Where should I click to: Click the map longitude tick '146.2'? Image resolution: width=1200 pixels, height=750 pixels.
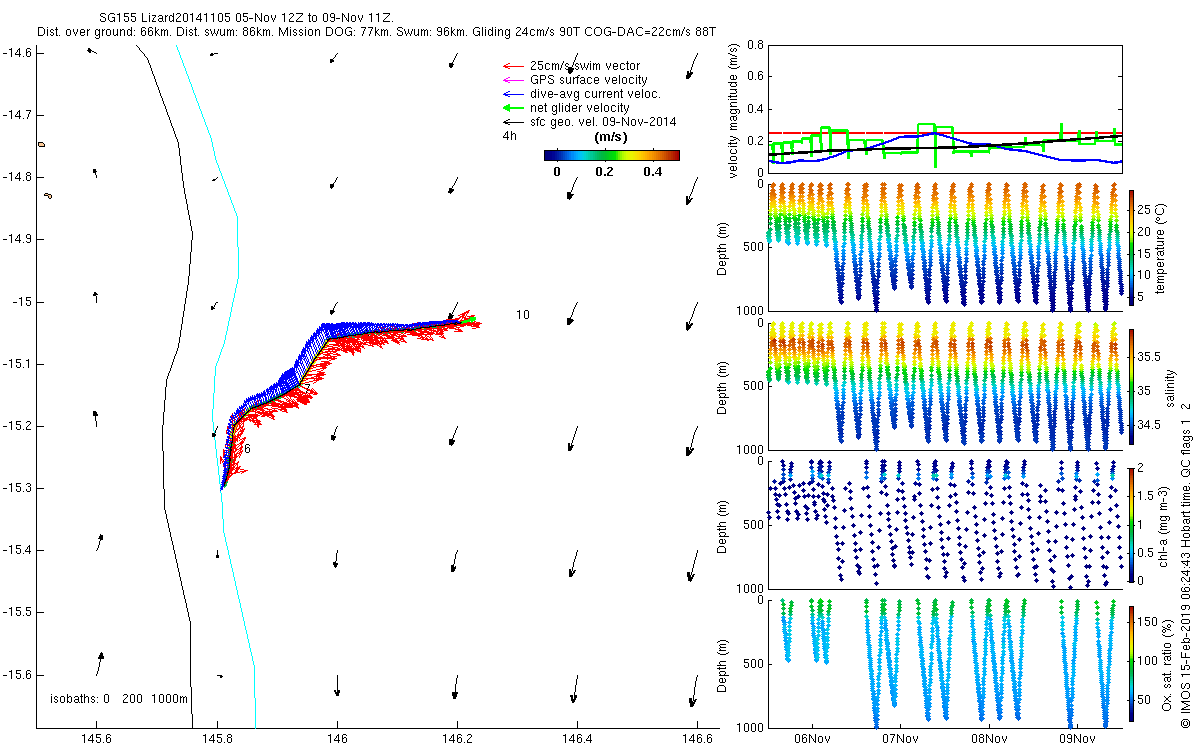tap(457, 739)
